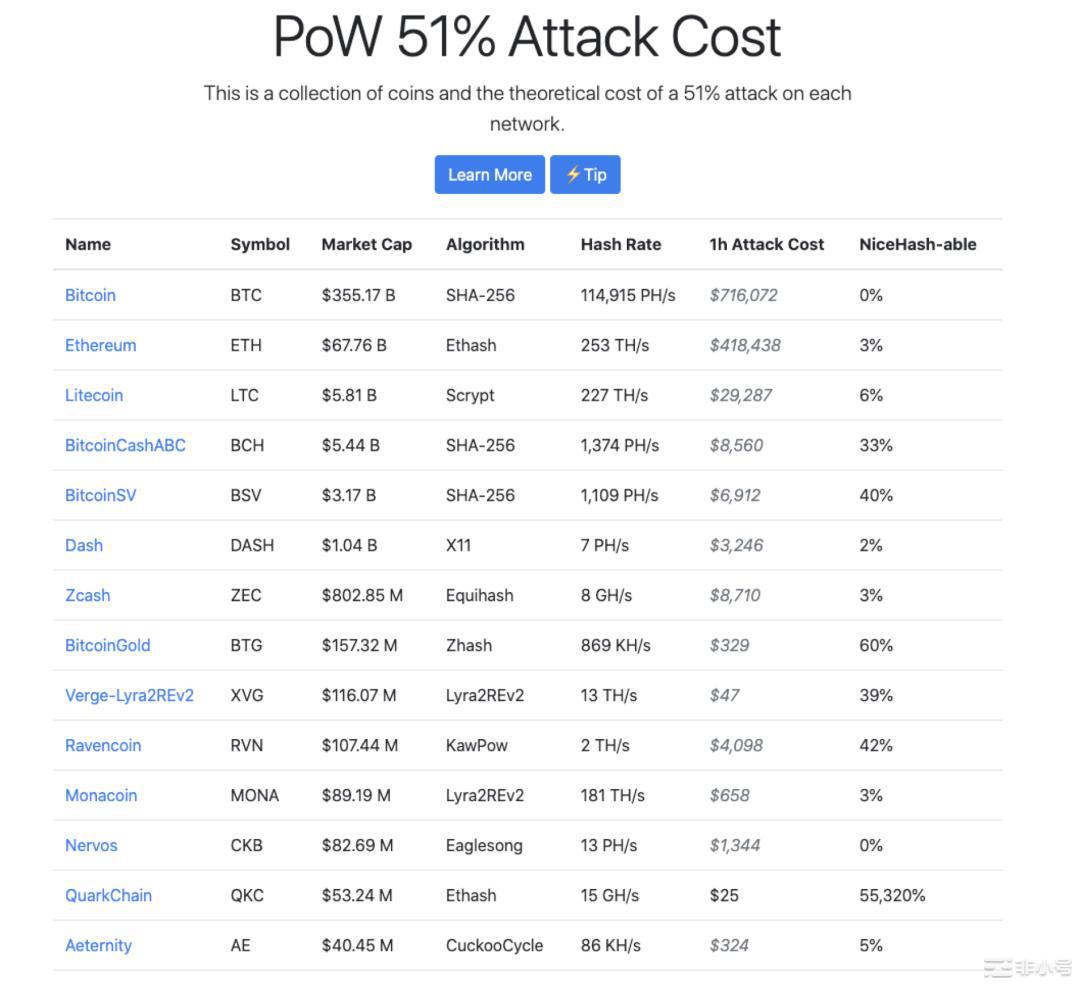Click the NiceHash-able column header

coord(917,244)
